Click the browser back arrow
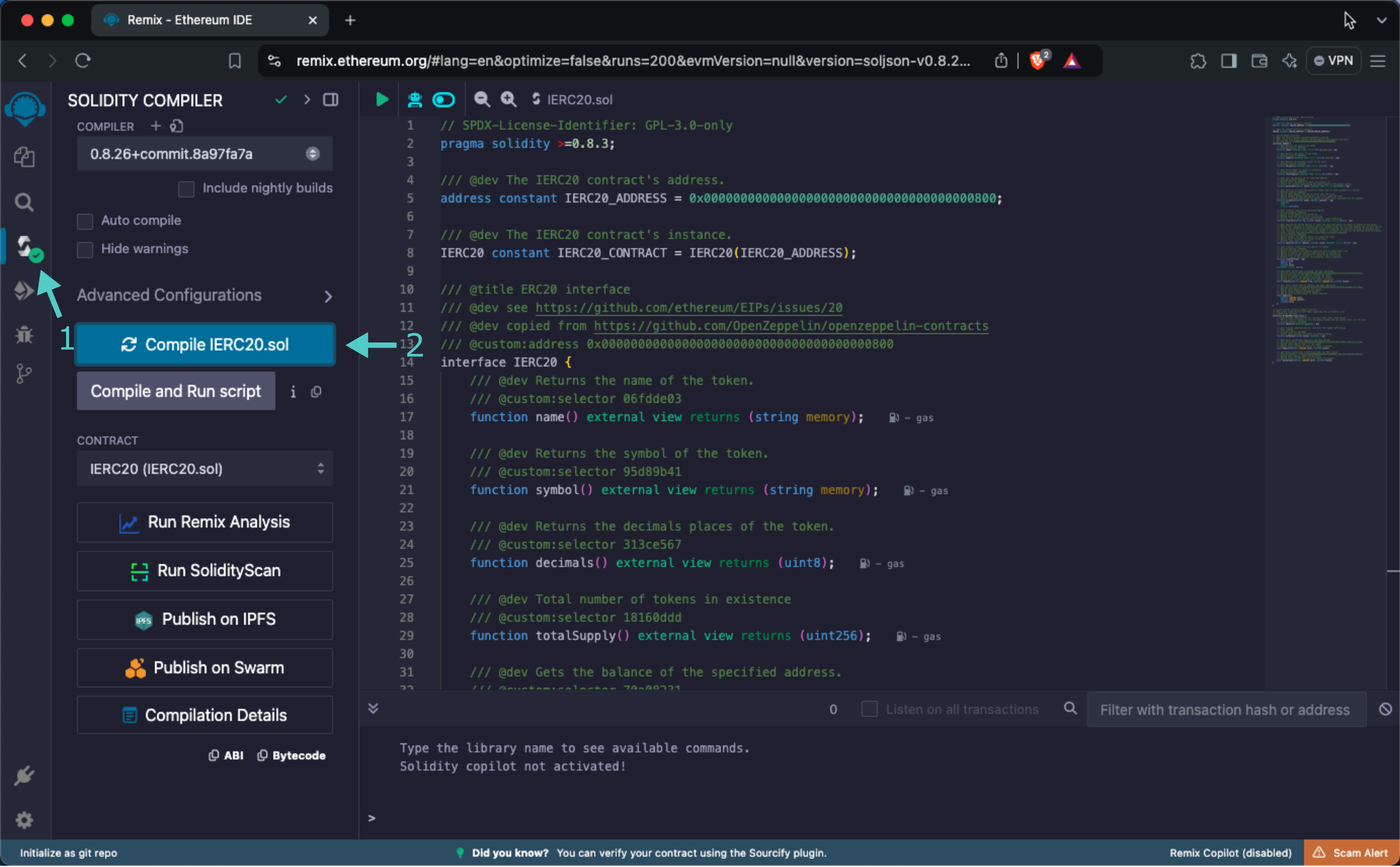Image resolution: width=1400 pixels, height=867 pixels. tap(23, 61)
